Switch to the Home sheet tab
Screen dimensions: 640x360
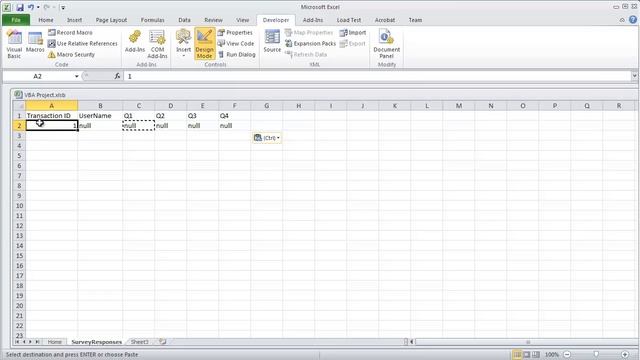[54, 342]
